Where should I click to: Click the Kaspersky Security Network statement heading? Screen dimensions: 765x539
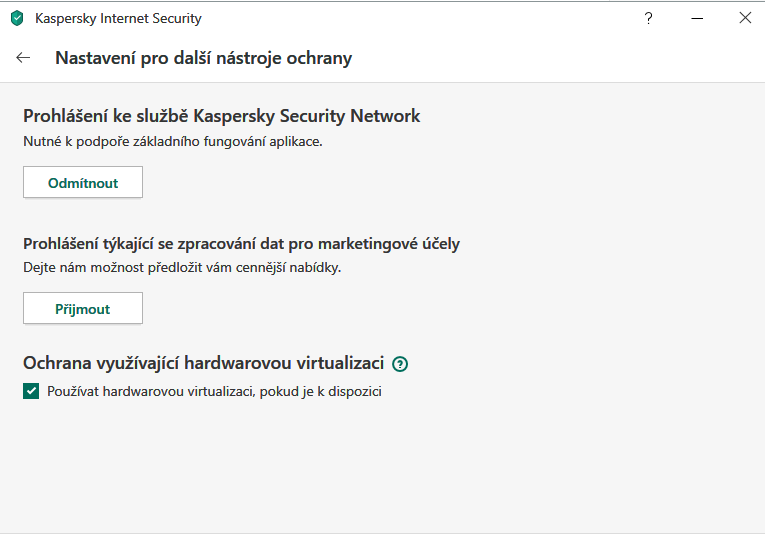coord(221,116)
